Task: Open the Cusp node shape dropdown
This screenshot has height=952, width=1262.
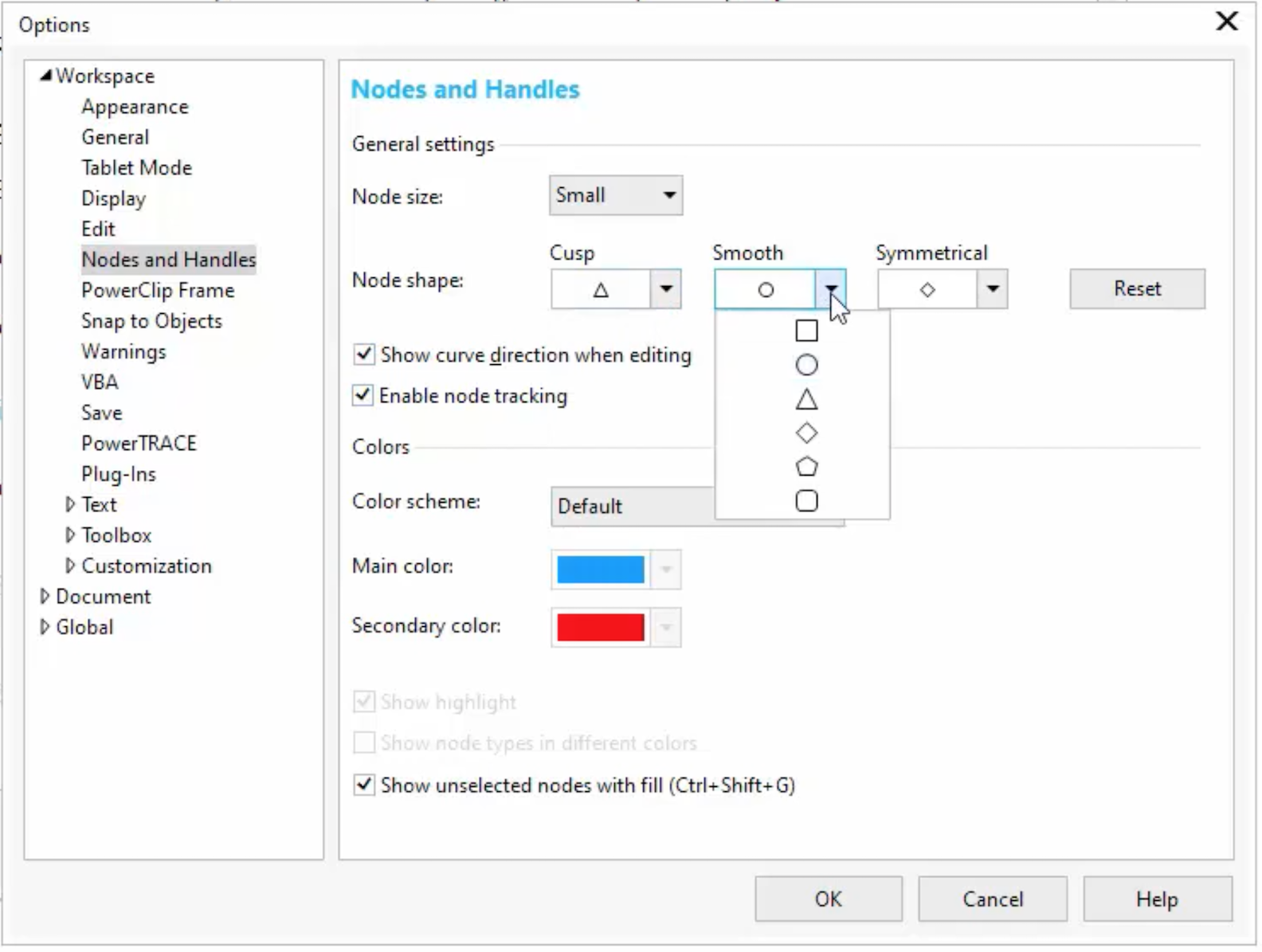Action: [x=666, y=289]
